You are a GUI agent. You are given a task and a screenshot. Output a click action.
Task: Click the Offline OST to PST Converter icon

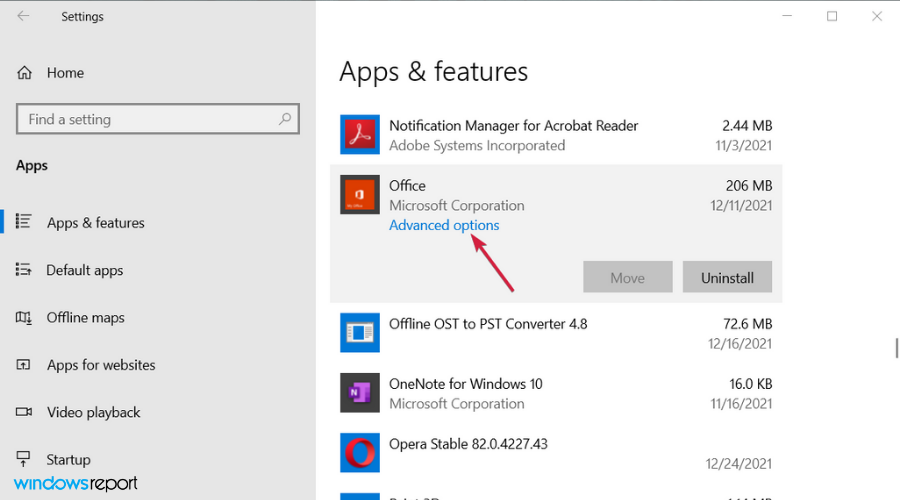[359, 332]
